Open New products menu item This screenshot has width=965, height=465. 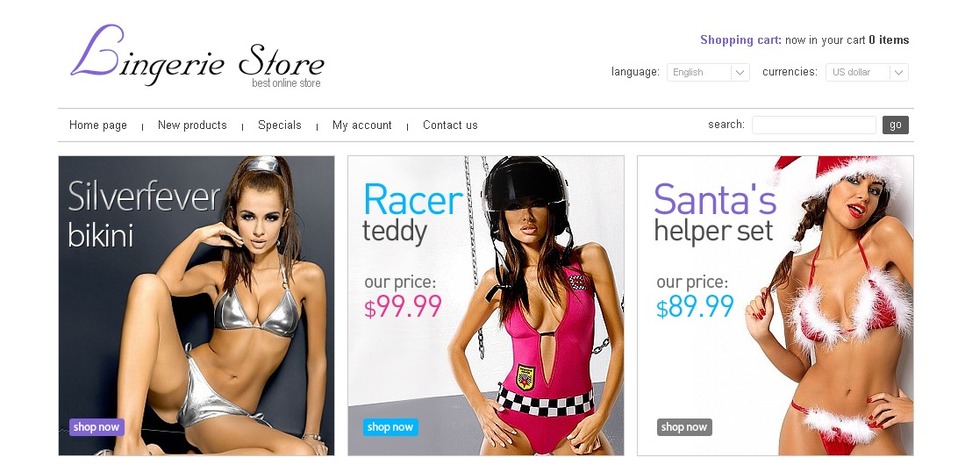pyautogui.click(x=192, y=125)
